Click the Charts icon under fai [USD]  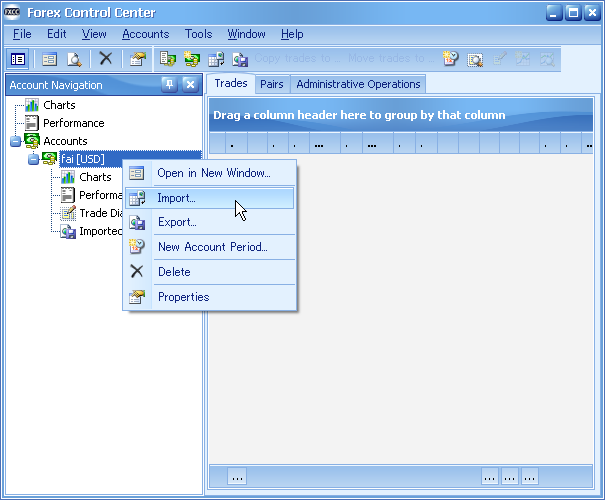click(x=68, y=177)
